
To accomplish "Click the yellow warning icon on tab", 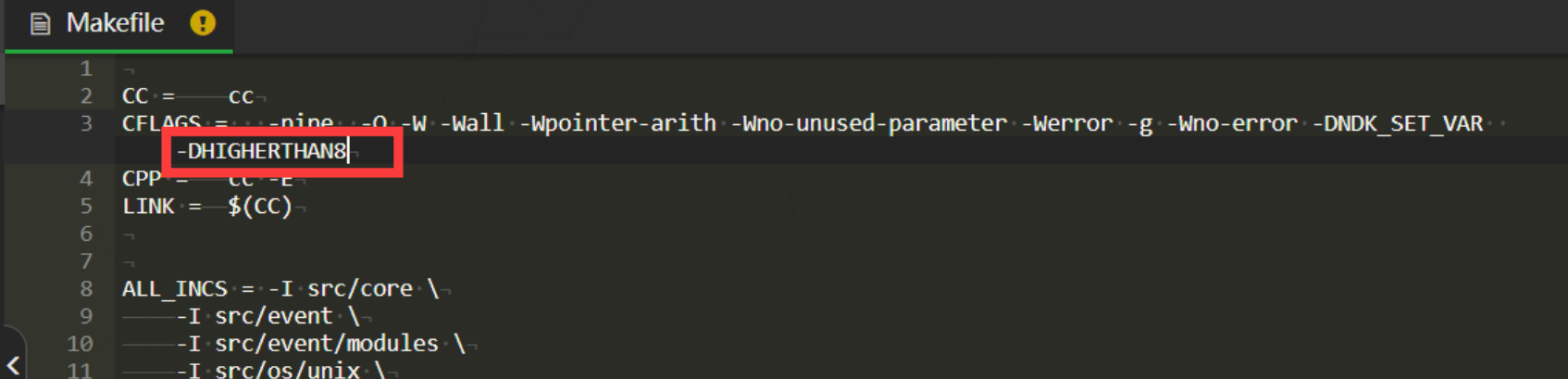I will coord(203,23).
